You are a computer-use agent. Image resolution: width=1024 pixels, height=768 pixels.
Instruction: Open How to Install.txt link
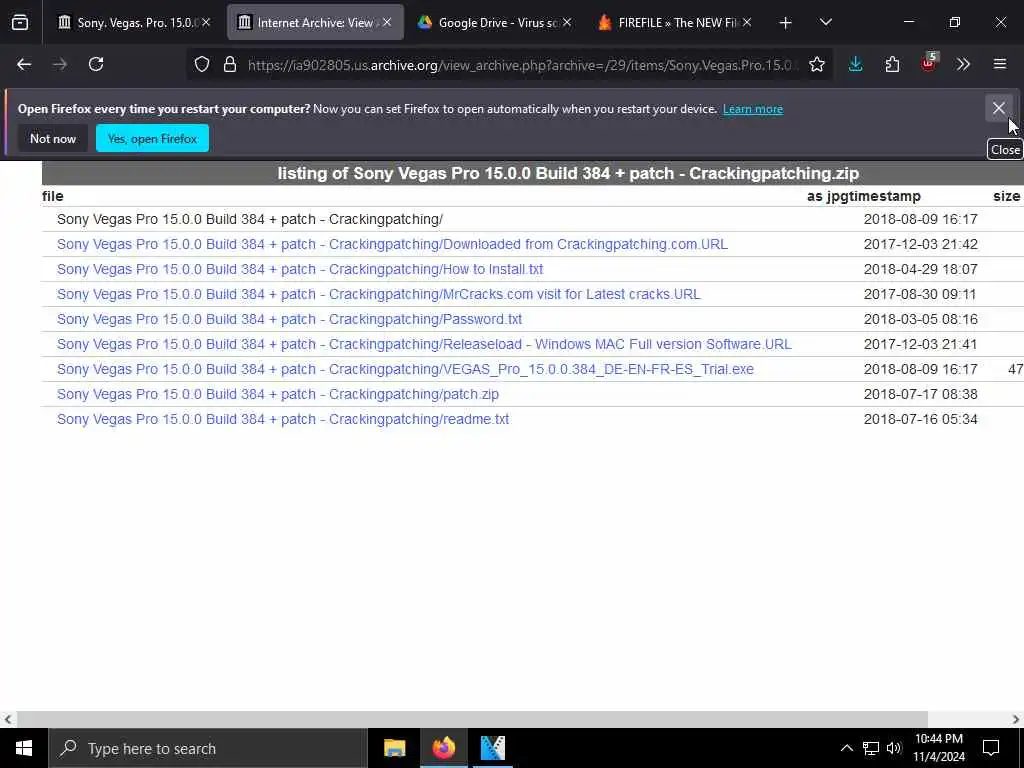tap(300, 269)
